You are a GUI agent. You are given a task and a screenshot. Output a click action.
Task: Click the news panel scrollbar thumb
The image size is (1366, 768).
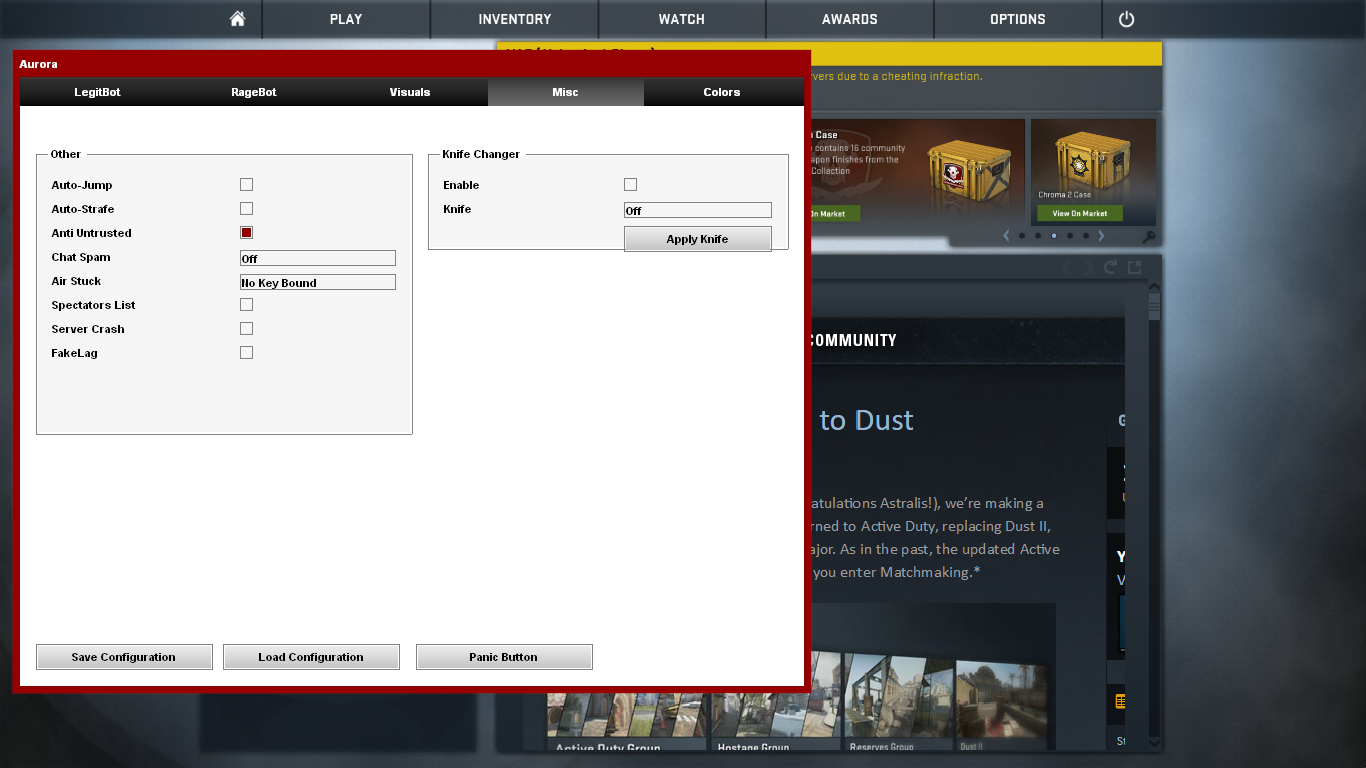point(1154,305)
